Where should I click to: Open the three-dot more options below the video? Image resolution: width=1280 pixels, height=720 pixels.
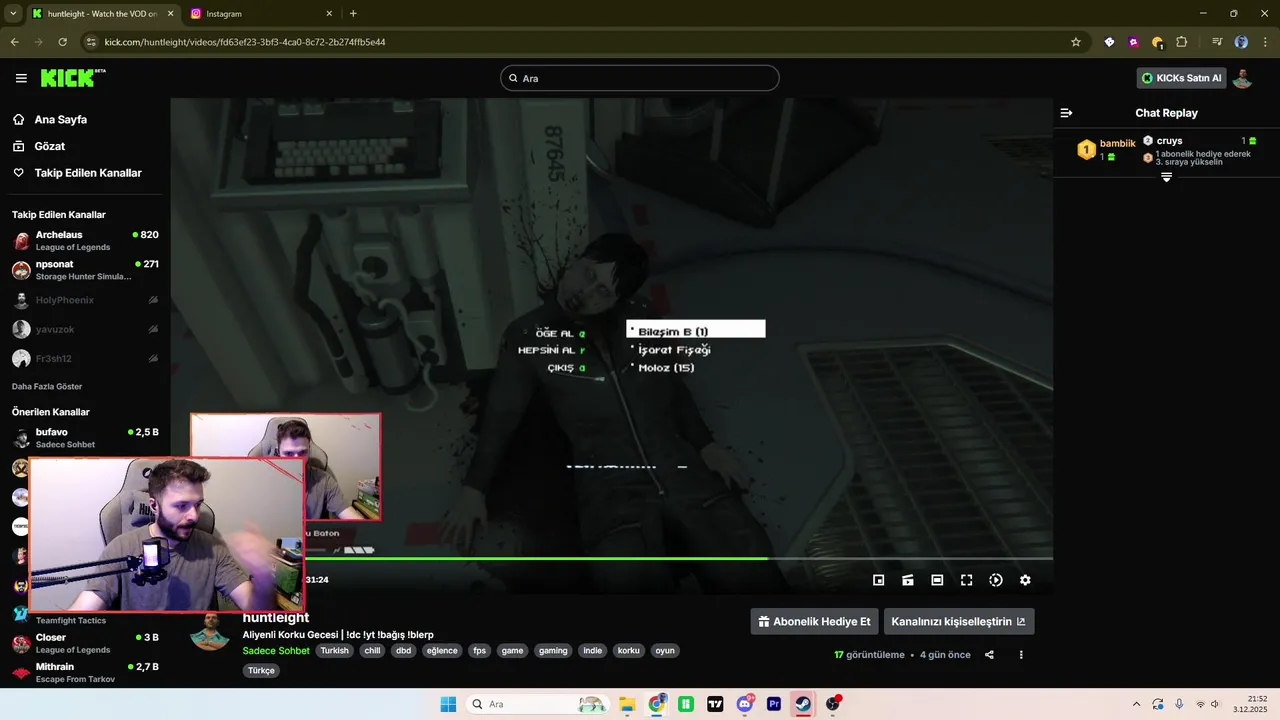[x=1021, y=655]
